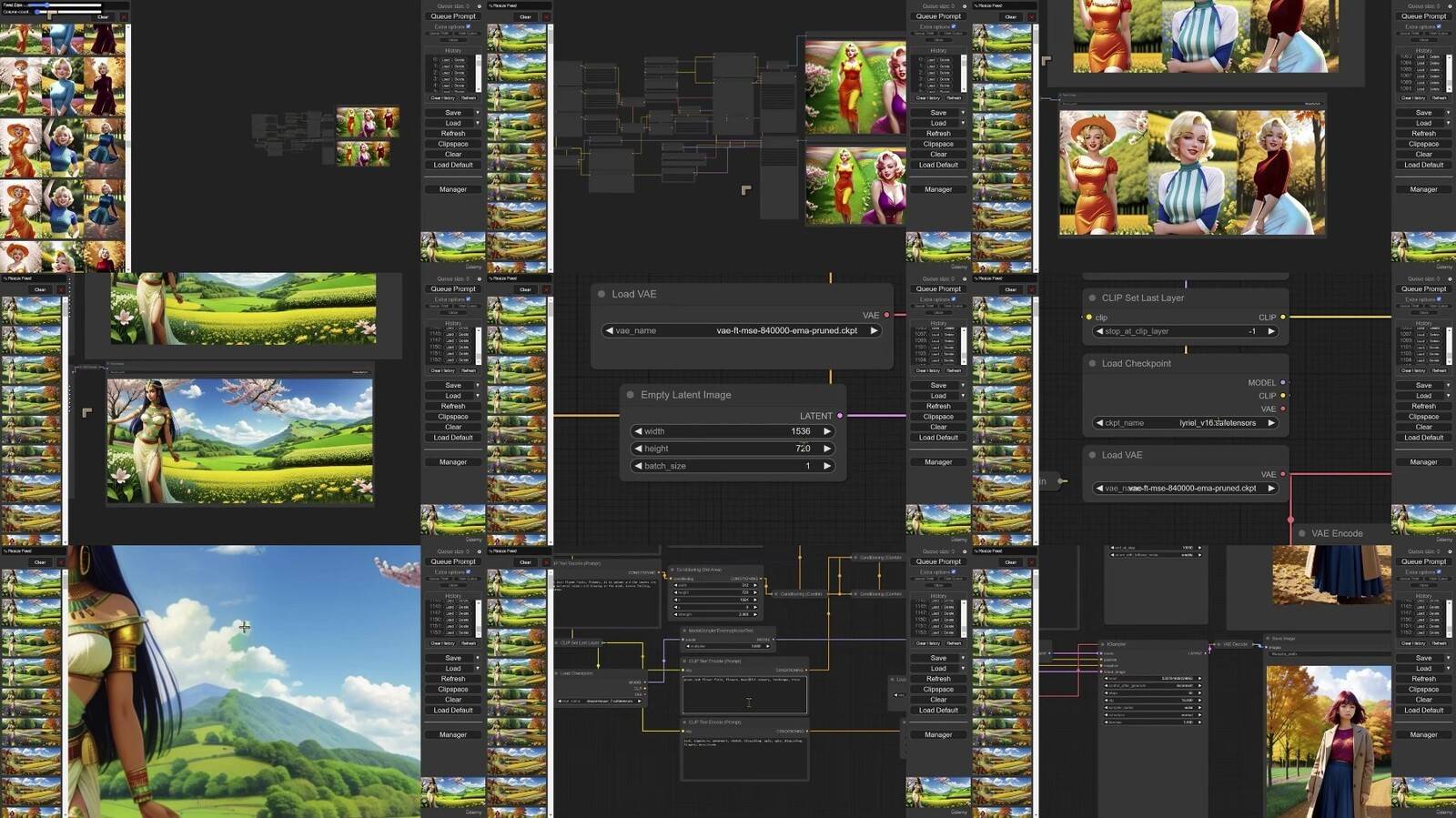Increase width value in Empty Latent Image
Image resolution: width=1456 pixels, height=818 pixels.
[827, 431]
